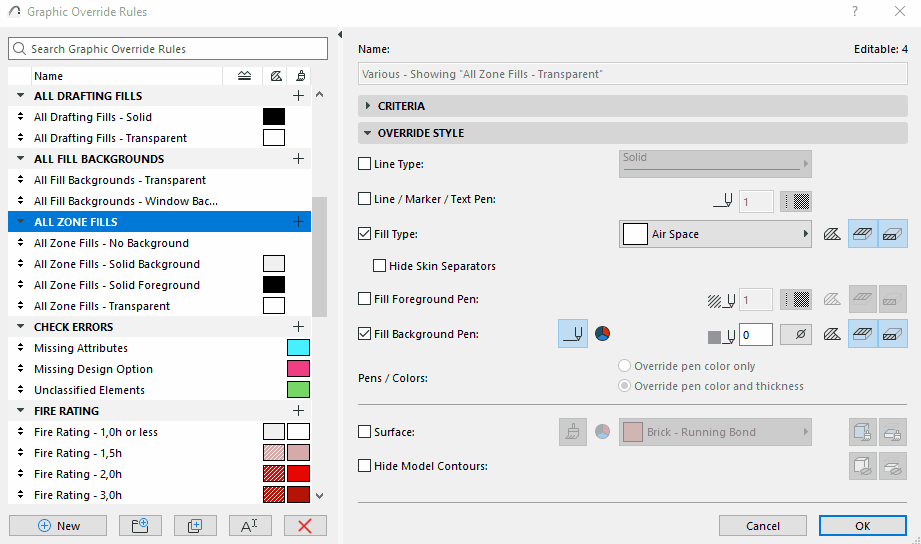Click Surface paint brush icon
Viewport: 921px width, 544px height.
573,432
